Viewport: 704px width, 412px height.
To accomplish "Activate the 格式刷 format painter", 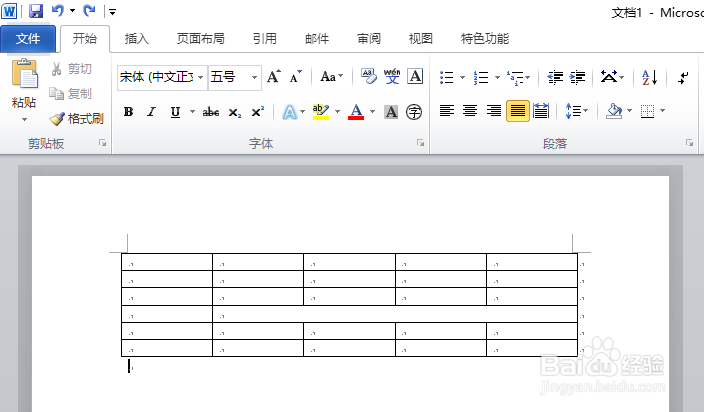I will pyautogui.click(x=76, y=118).
